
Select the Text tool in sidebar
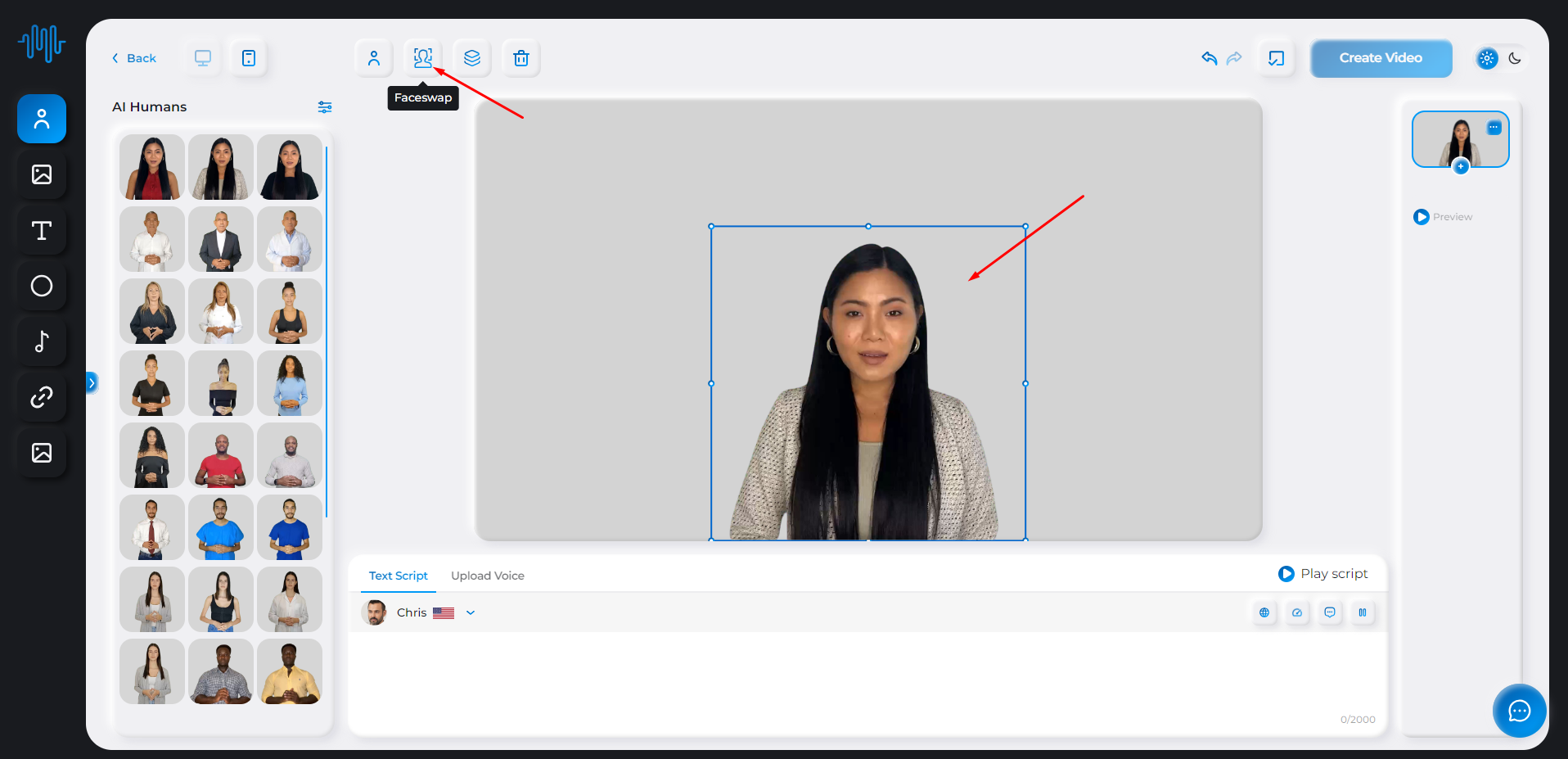[42, 230]
